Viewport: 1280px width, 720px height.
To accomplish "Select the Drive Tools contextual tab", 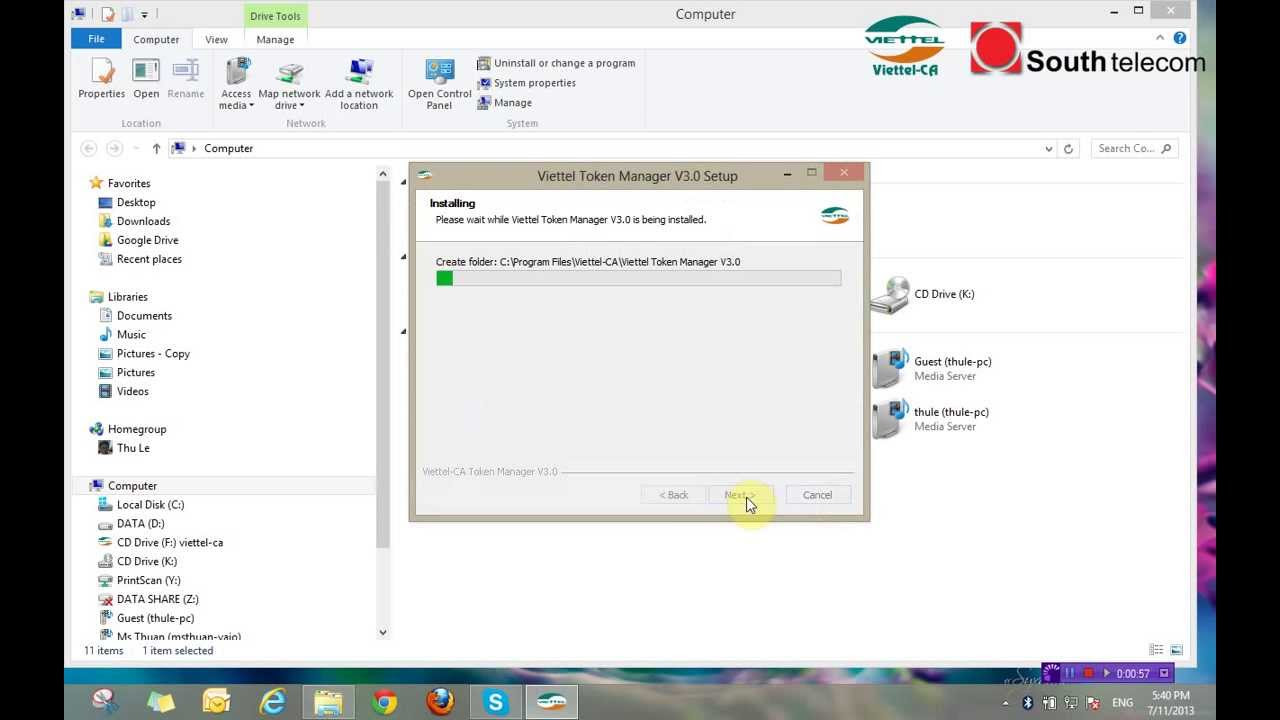I will (x=275, y=16).
